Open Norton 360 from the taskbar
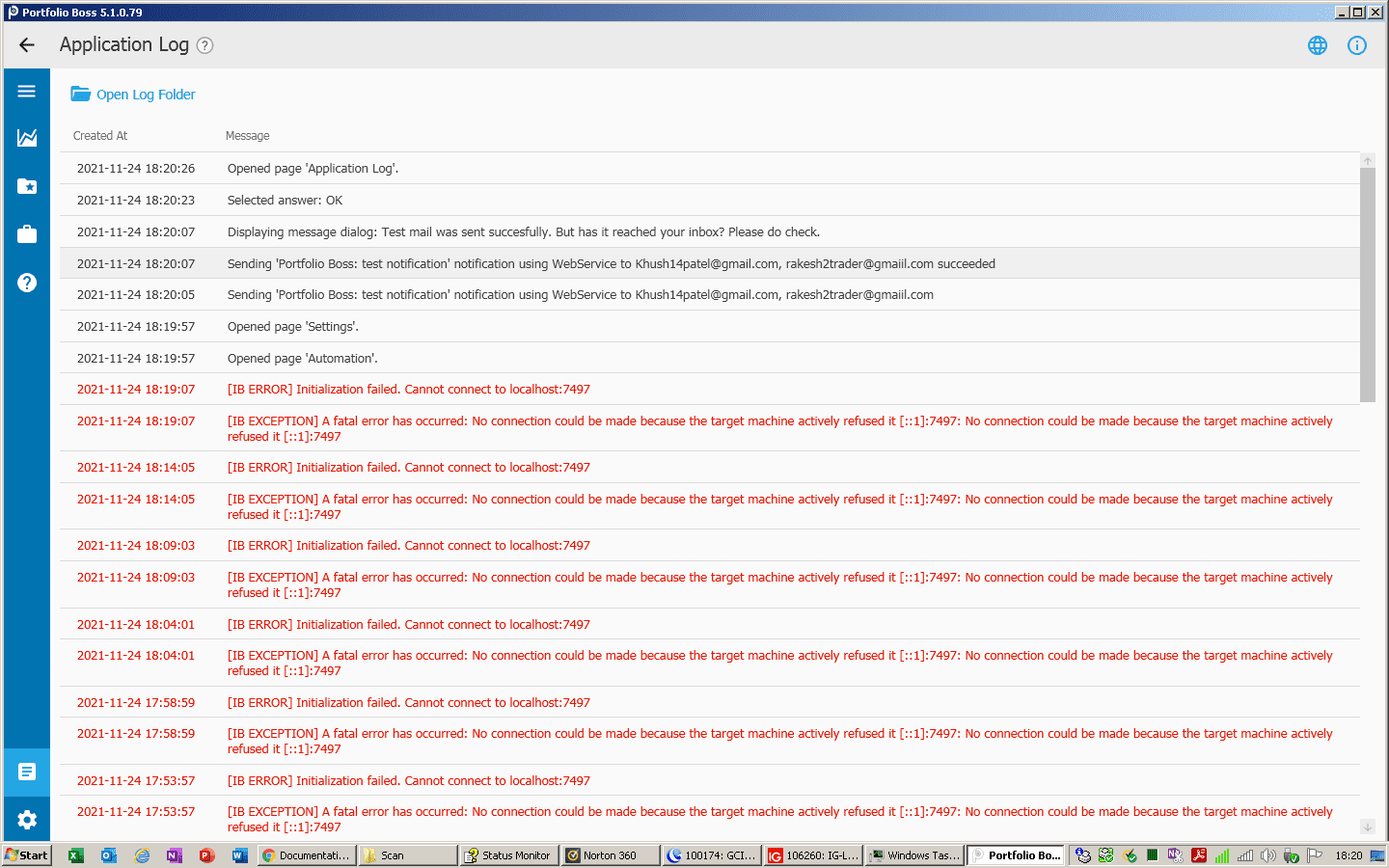Screen dimensions: 1389x868 pos(610,855)
